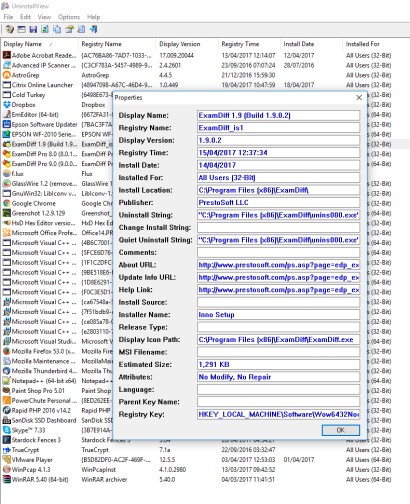Click the SanDisk SSD Dashboard row icon
This screenshot has height=504, width=410.
coord(6,420)
